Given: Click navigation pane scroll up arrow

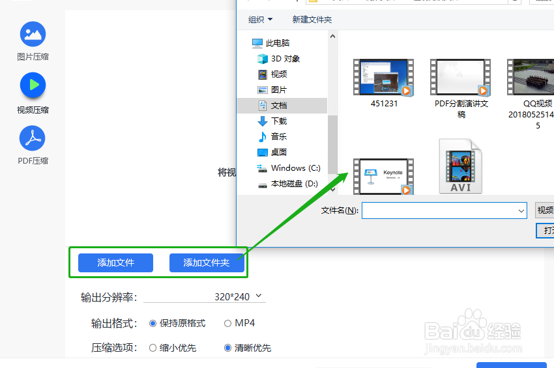Looking at the screenshot, I should click(x=332, y=36).
